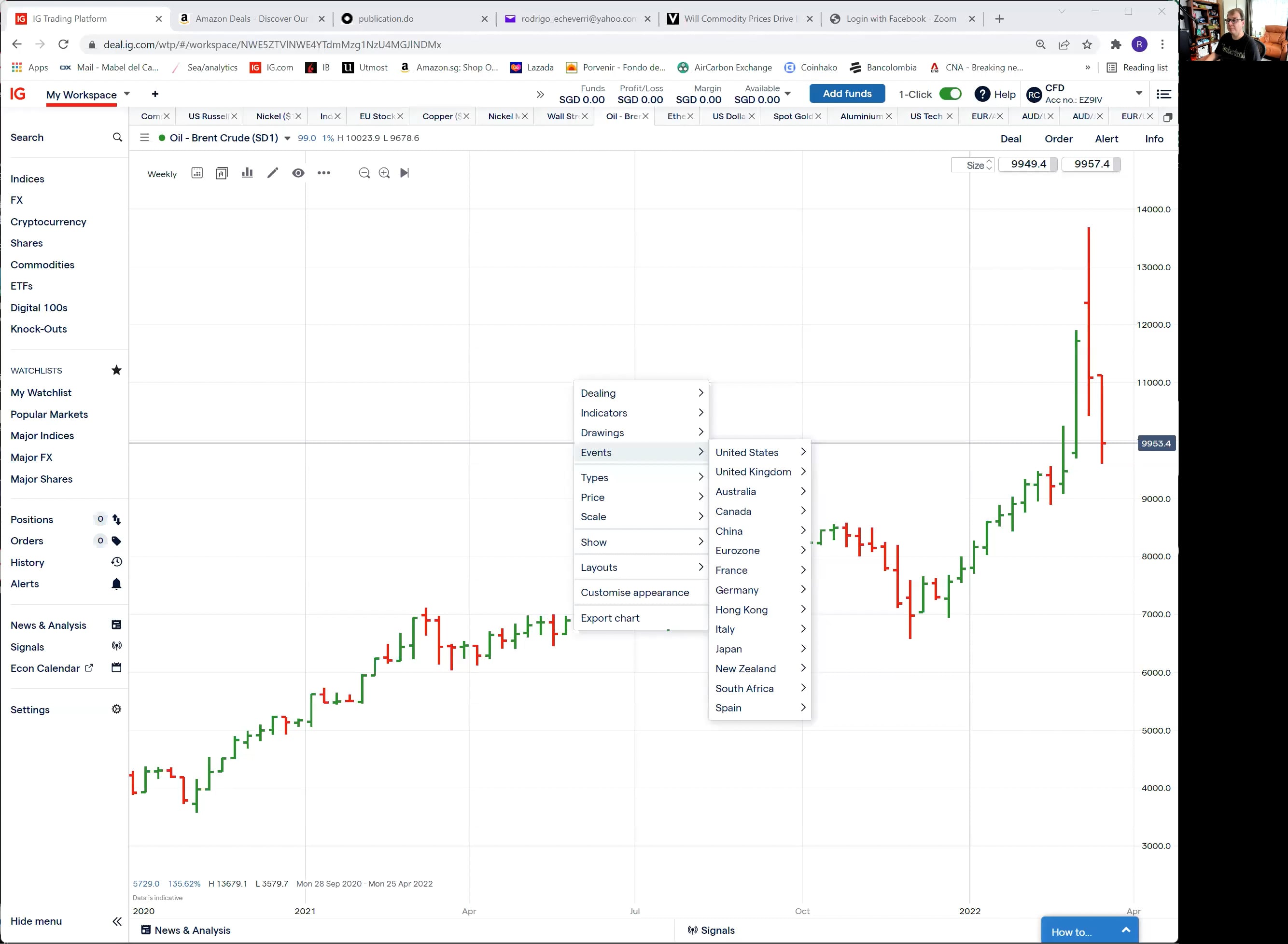1288x944 pixels.
Task: Expand the Available funds dropdown arrow
Action: 788,93
